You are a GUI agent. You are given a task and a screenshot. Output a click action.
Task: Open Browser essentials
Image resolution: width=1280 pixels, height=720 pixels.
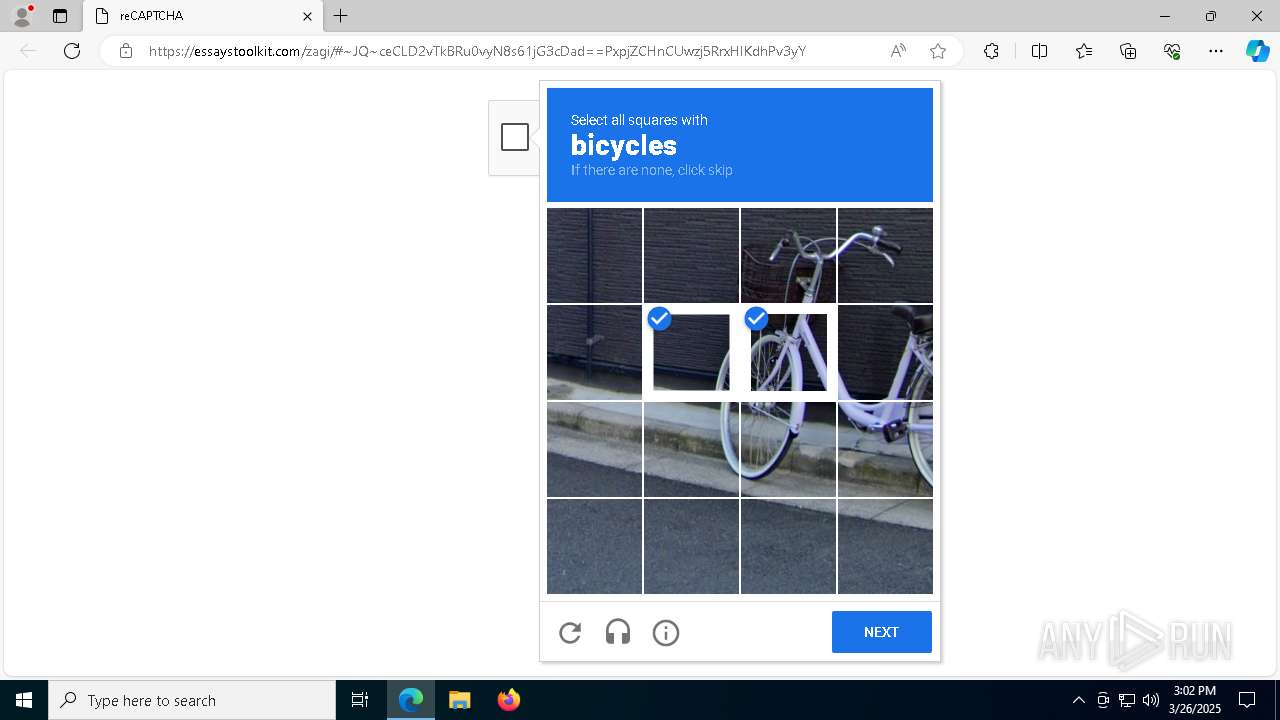(1172, 51)
